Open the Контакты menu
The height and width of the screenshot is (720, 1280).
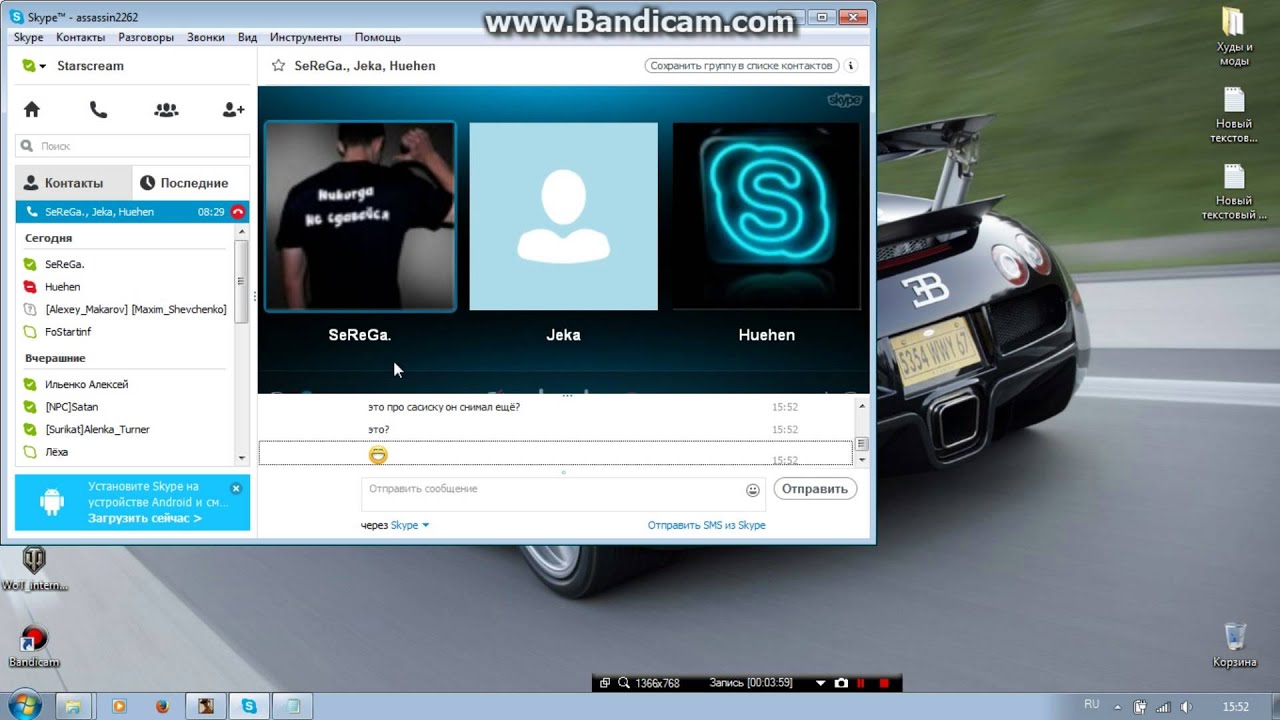tap(80, 37)
